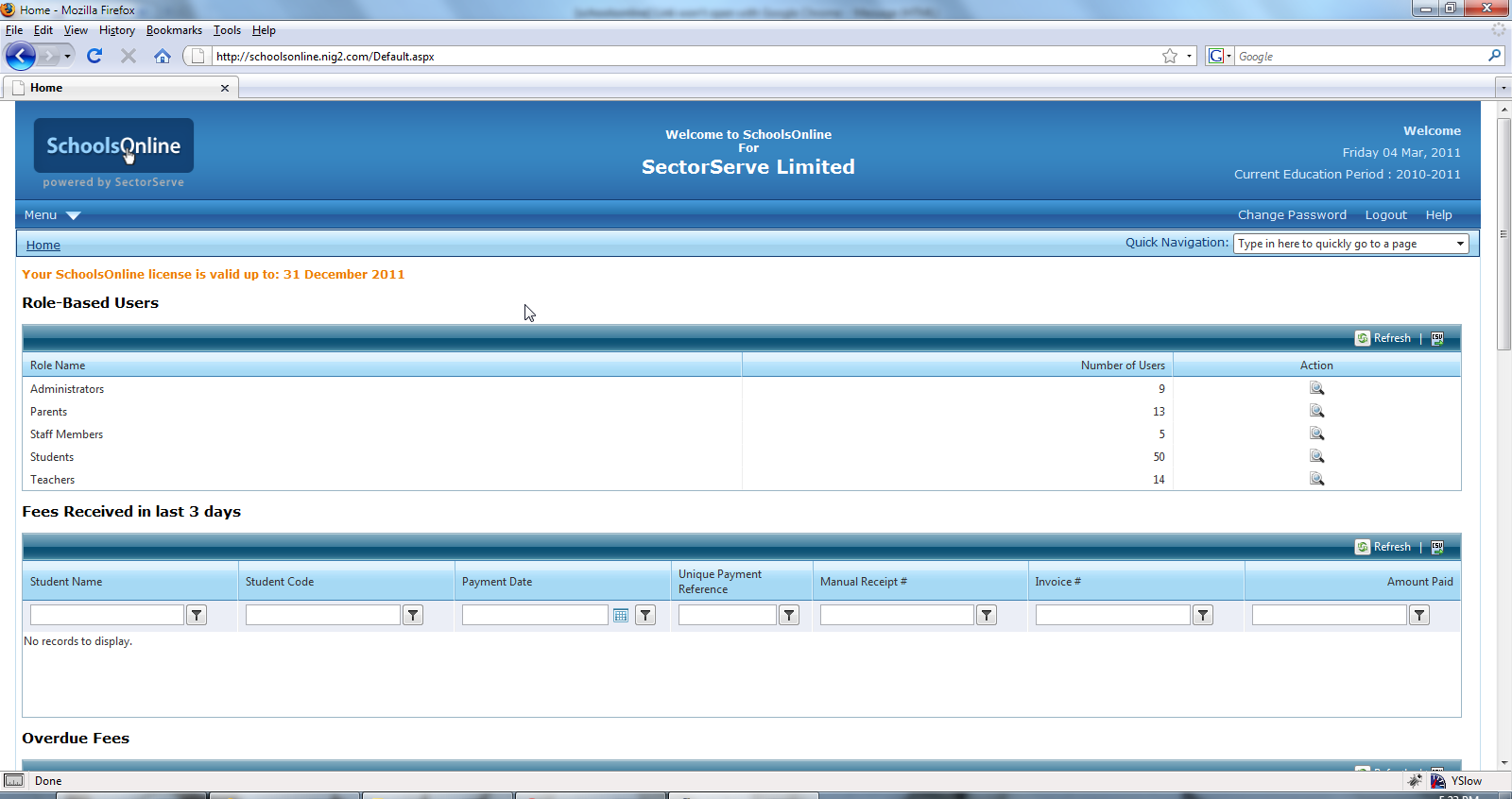Open the browser Home page icon

tap(163, 56)
